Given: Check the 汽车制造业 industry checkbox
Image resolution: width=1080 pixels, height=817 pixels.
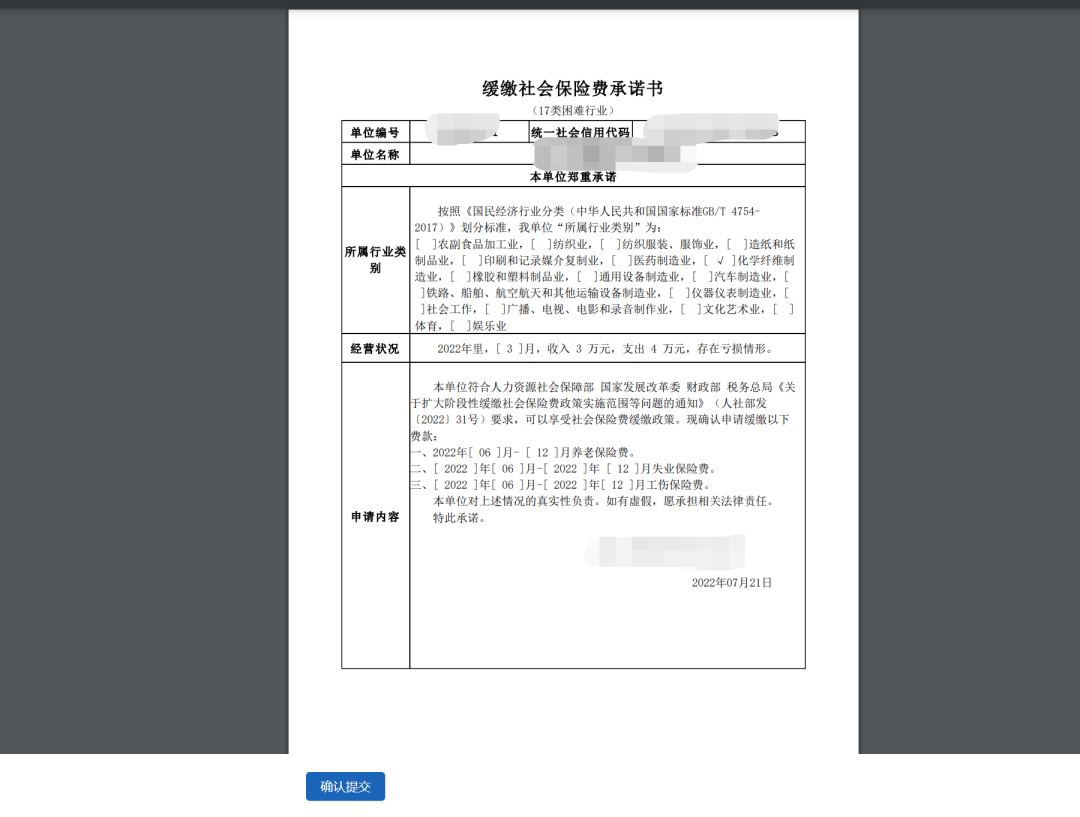Looking at the screenshot, I should point(703,276).
